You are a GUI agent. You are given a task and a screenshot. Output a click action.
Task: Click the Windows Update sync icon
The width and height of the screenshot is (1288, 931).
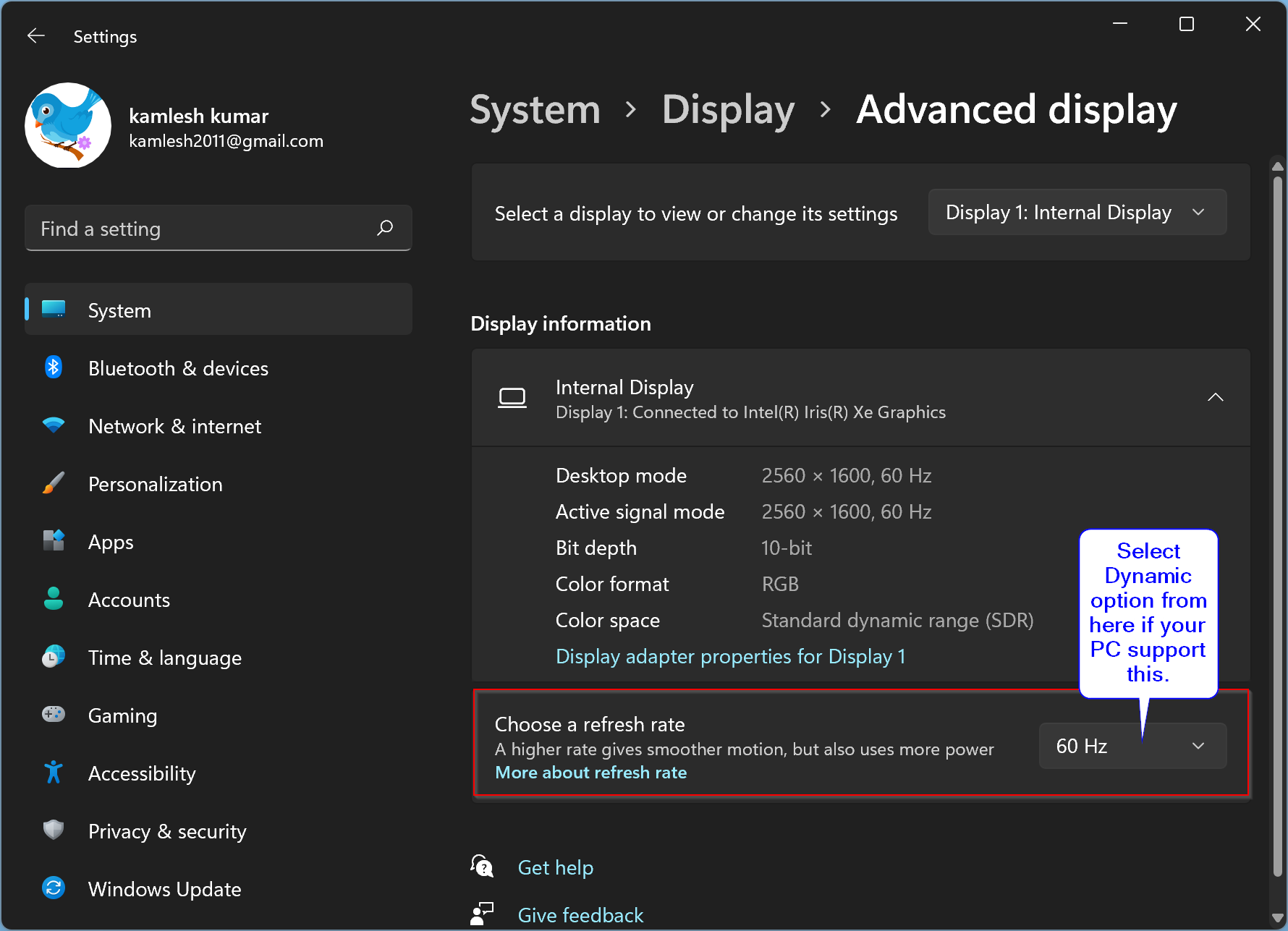click(54, 888)
